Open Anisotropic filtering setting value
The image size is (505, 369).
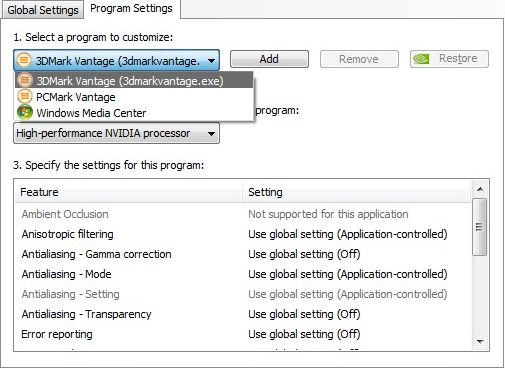pos(348,234)
